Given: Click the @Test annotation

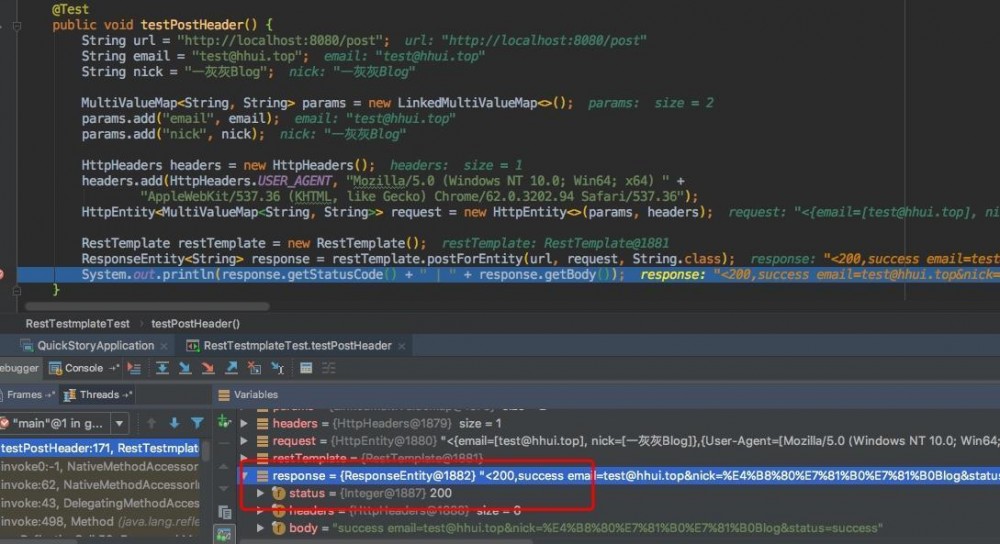Looking at the screenshot, I should [x=70, y=9].
